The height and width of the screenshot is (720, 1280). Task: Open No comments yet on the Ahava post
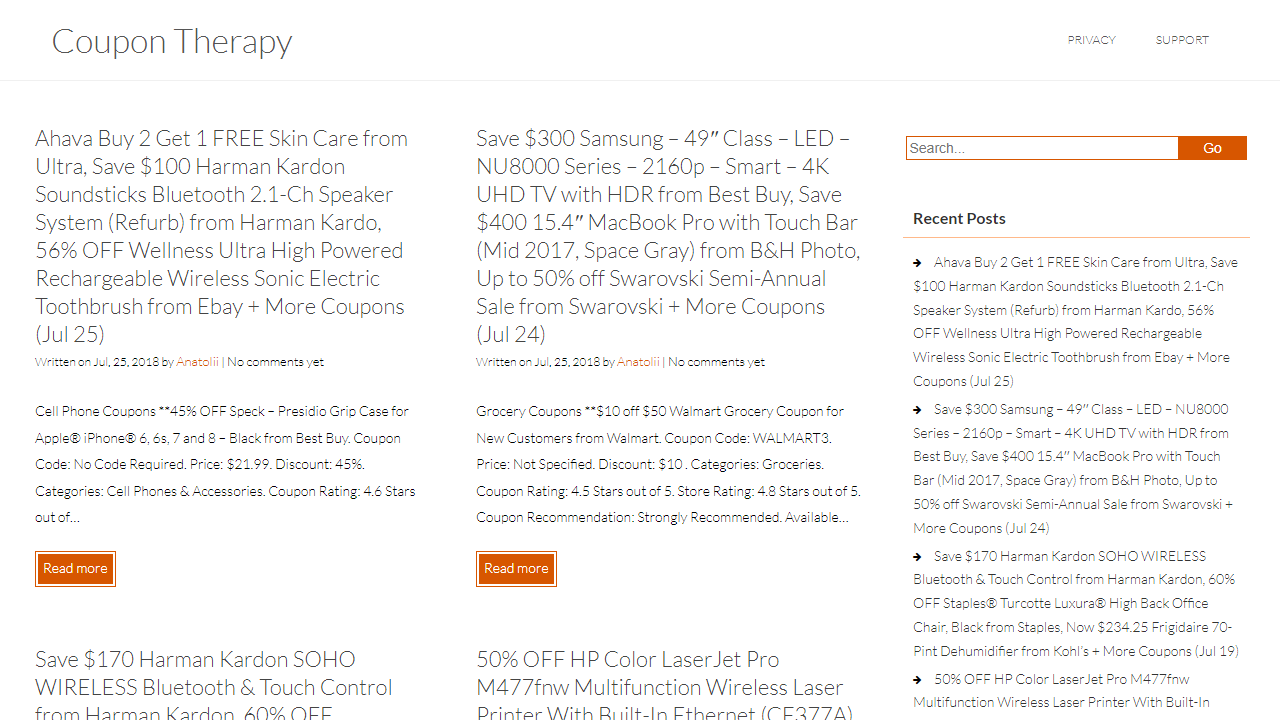pos(275,361)
